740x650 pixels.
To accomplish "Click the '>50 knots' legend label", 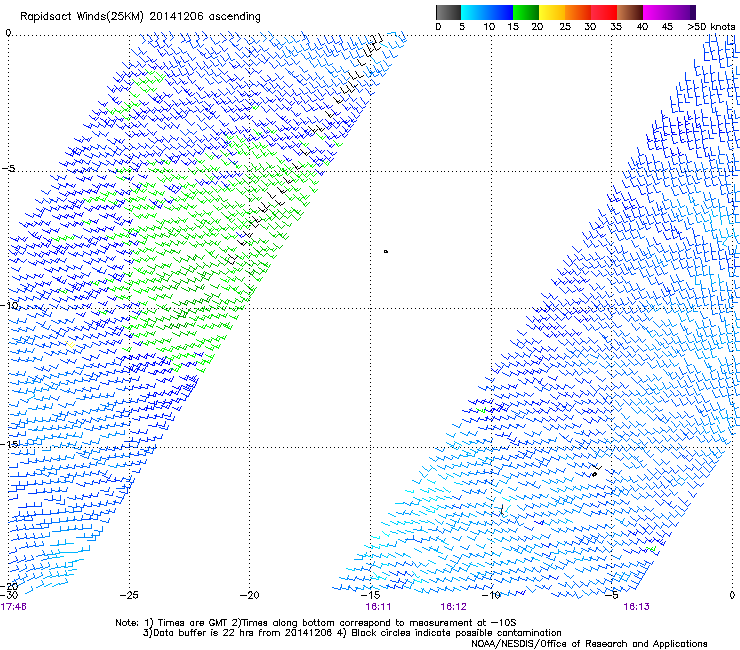I will [711, 27].
